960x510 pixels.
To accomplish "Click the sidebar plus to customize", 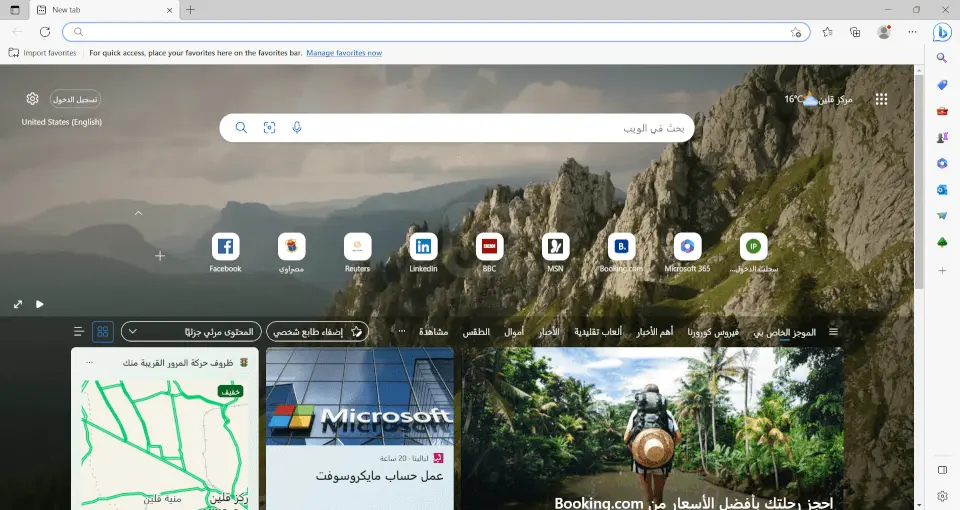I will (x=942, y=270).
